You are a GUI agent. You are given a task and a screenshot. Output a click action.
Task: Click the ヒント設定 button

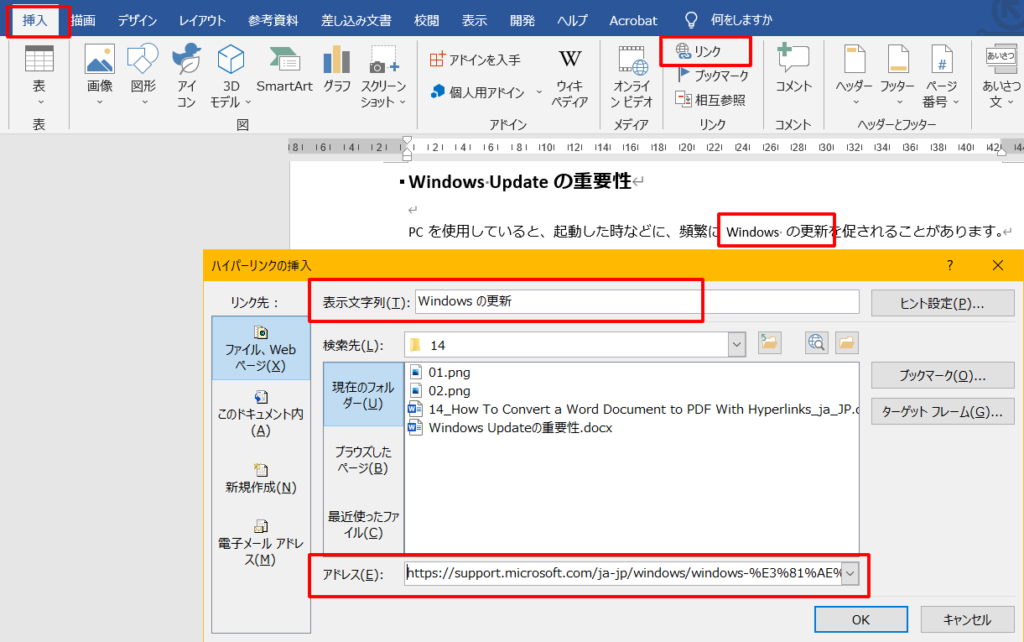(x=942, y=303)
